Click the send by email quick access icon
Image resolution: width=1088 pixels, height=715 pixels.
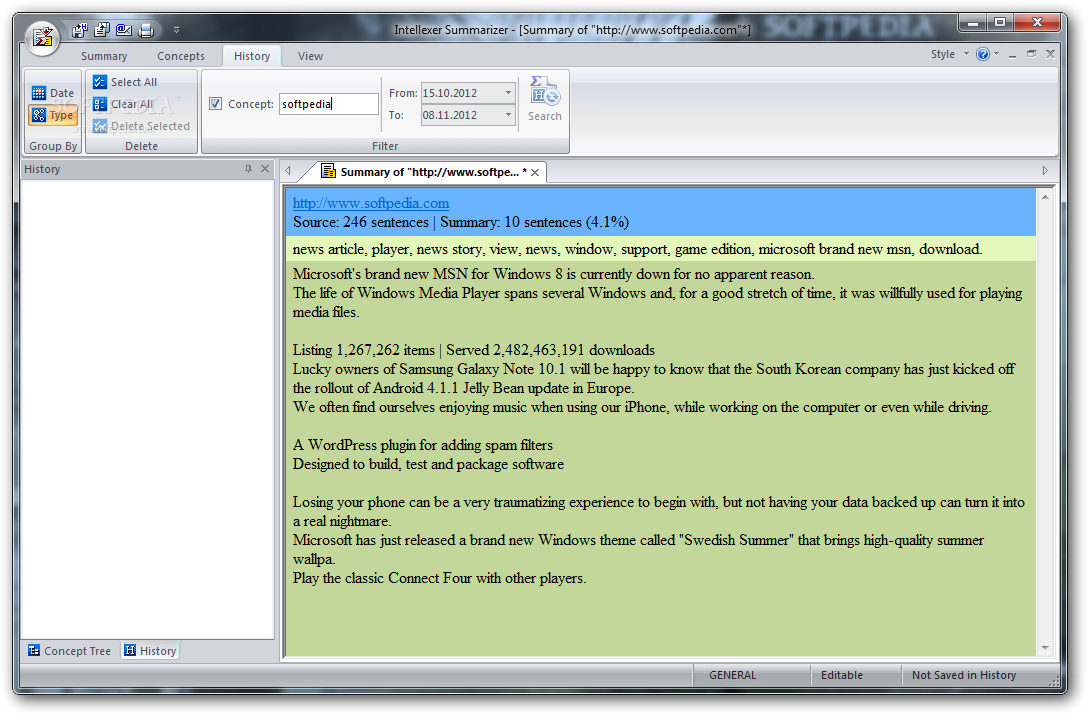124,30
